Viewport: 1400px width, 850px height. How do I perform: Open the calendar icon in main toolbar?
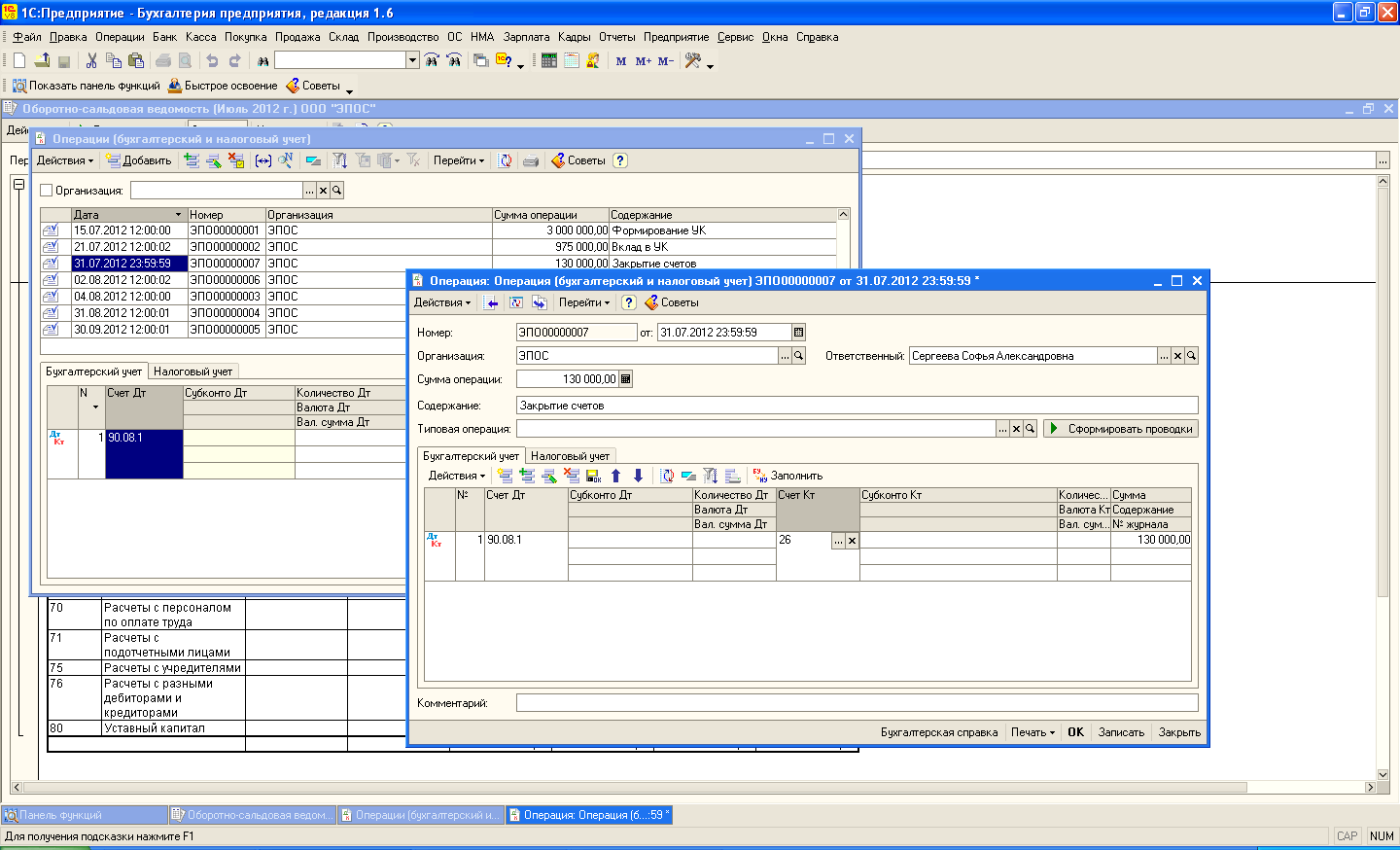(572, 60)
